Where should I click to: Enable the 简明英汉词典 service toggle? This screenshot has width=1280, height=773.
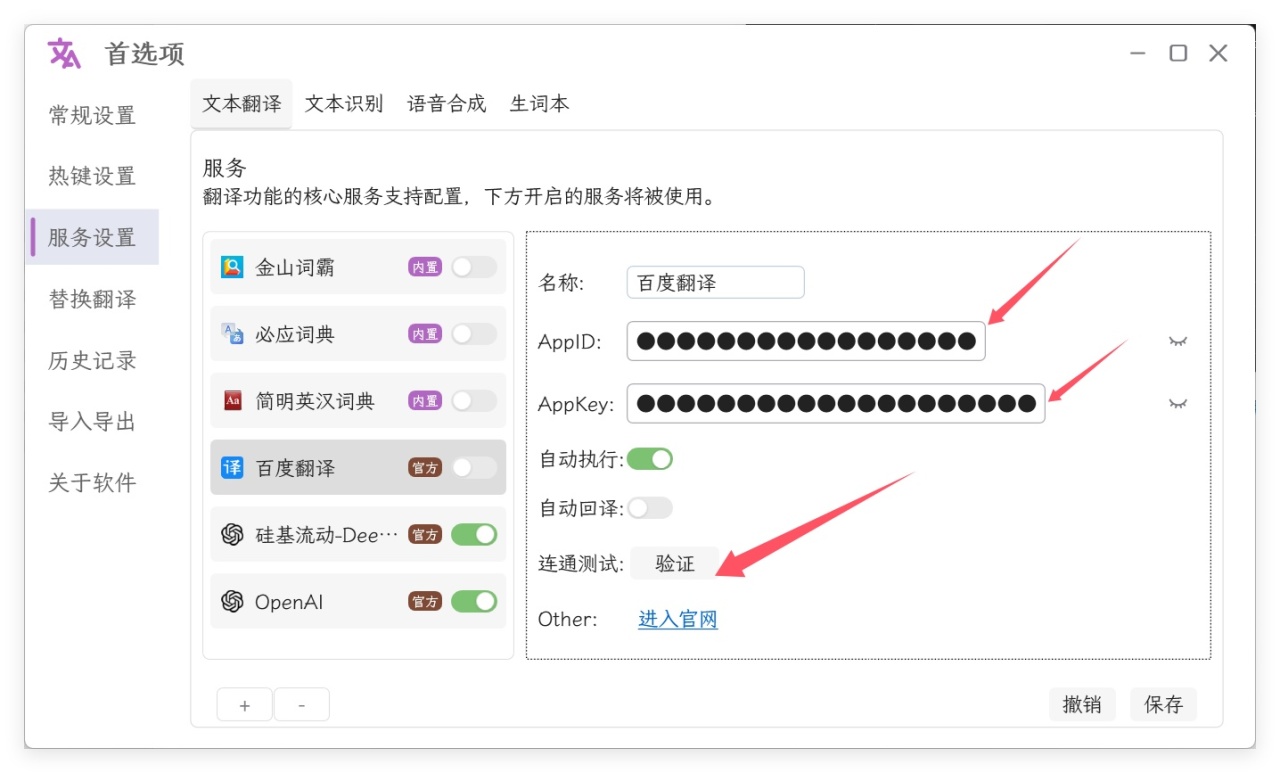click(x=474, y=401)
